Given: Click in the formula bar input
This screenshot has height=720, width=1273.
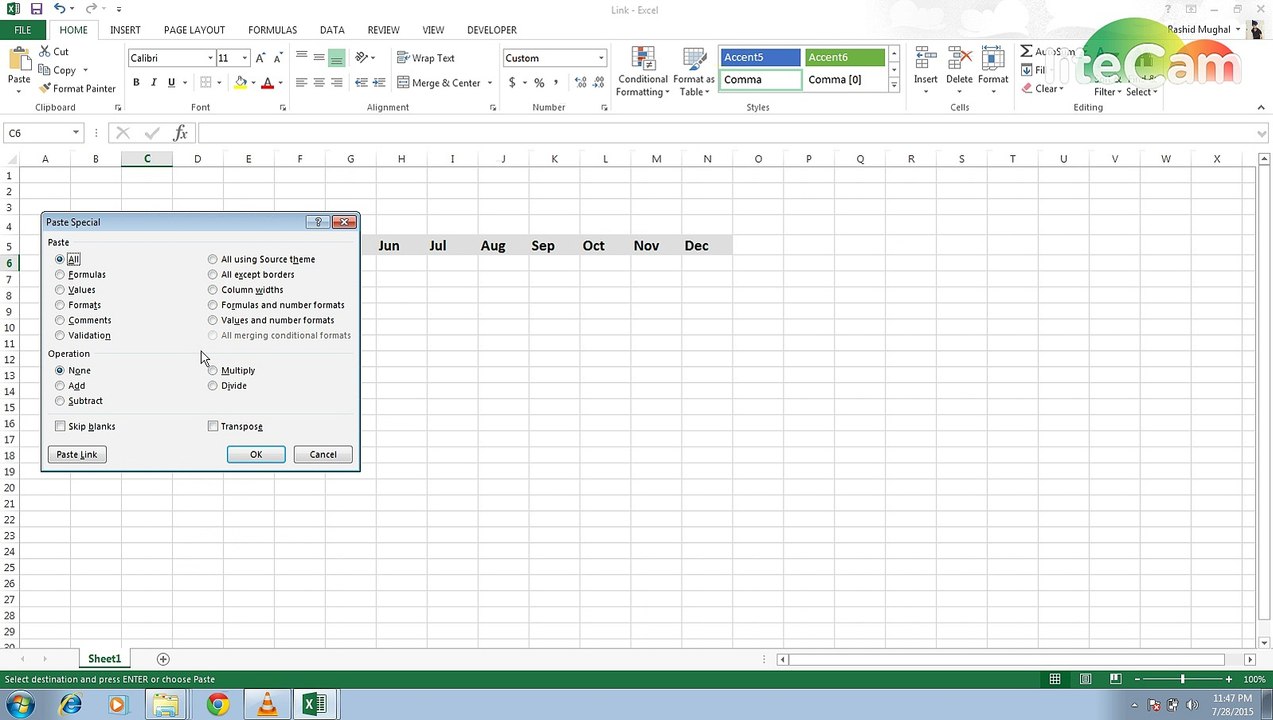Looking at the screenshot, I should pos(725,133).
